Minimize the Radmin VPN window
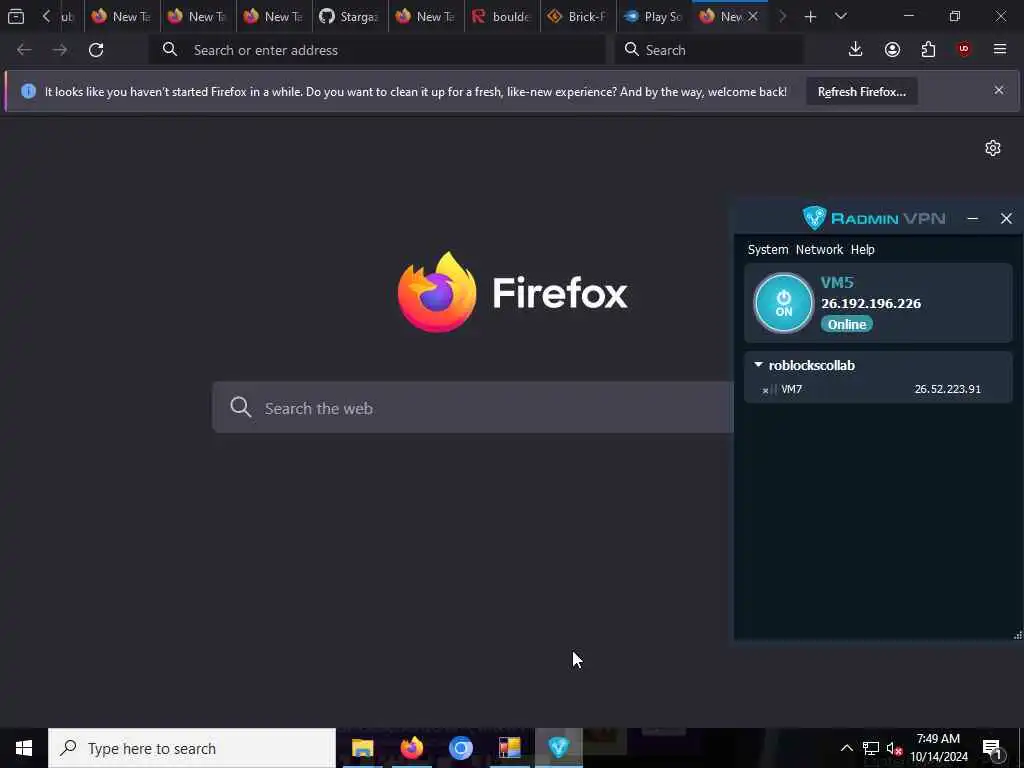Viewport: 1024px width, 768px height. [972, 219]
